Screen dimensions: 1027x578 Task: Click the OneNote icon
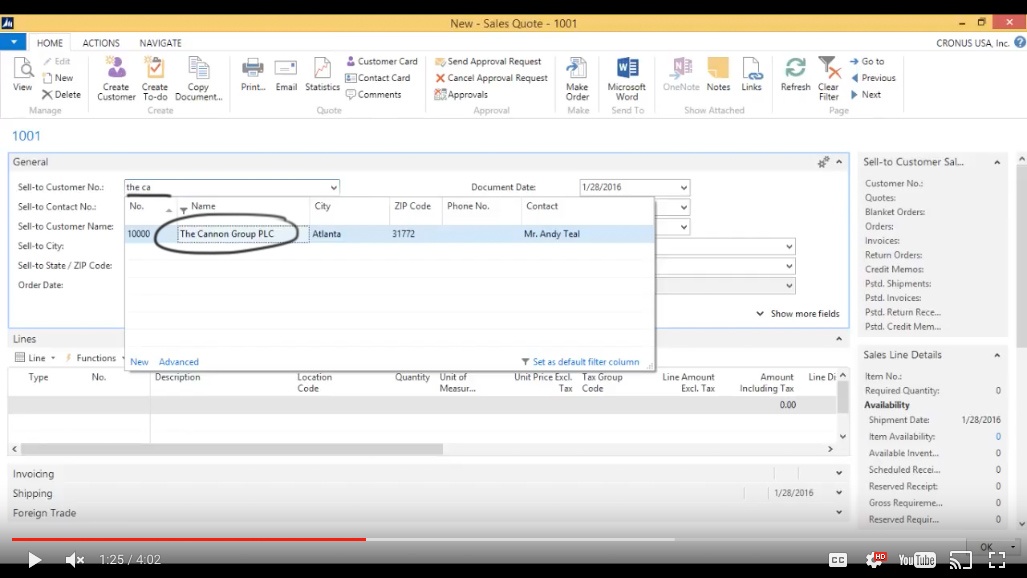pos(681,75)
